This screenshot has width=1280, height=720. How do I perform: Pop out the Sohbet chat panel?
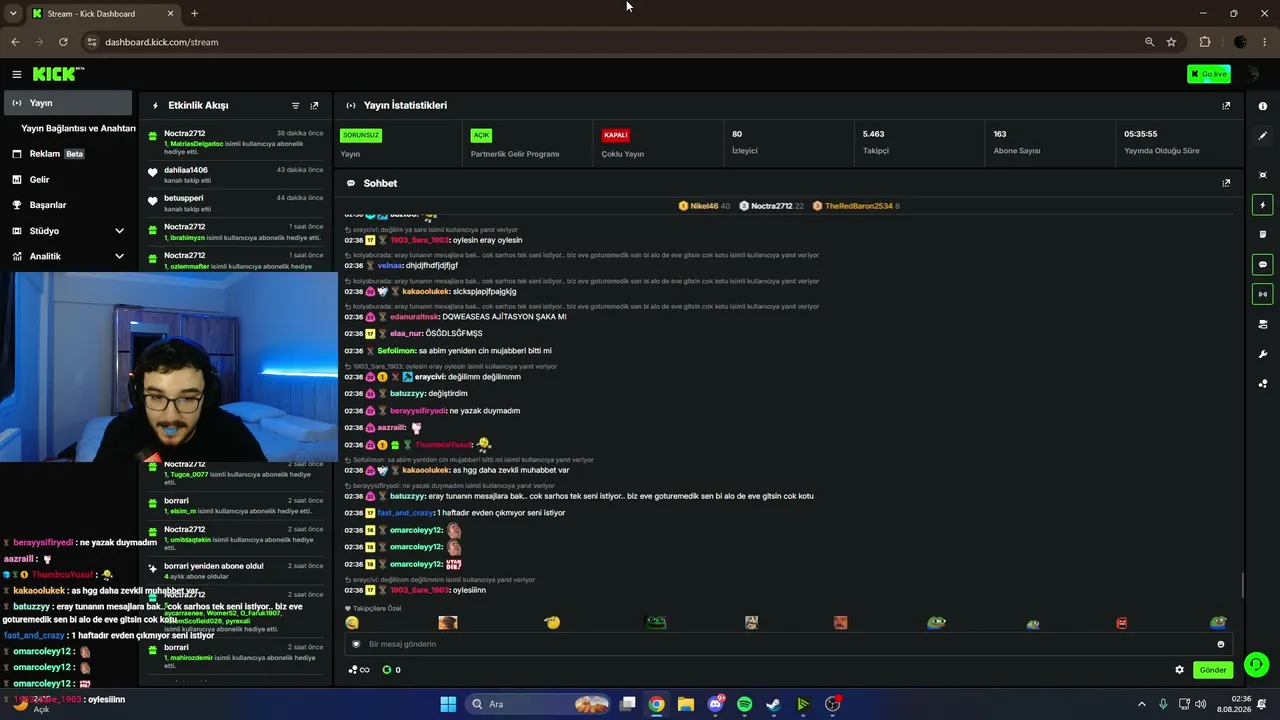pyautogui.click(x=1226, y=183)
